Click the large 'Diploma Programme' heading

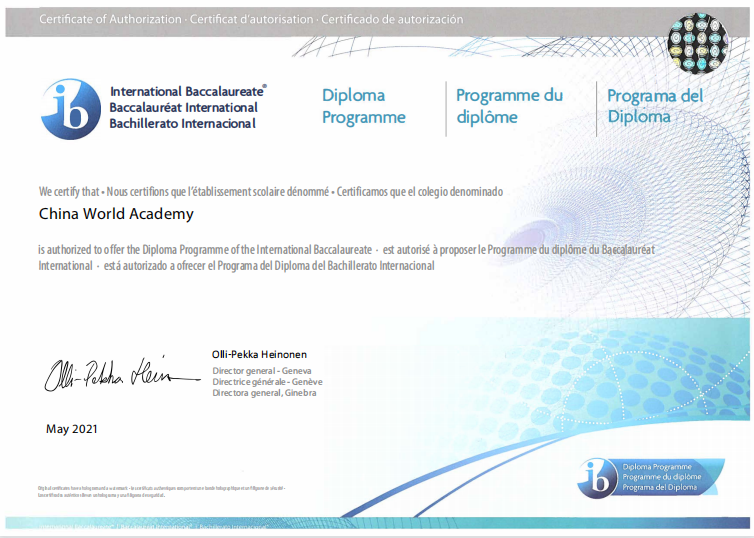[364, 106]
